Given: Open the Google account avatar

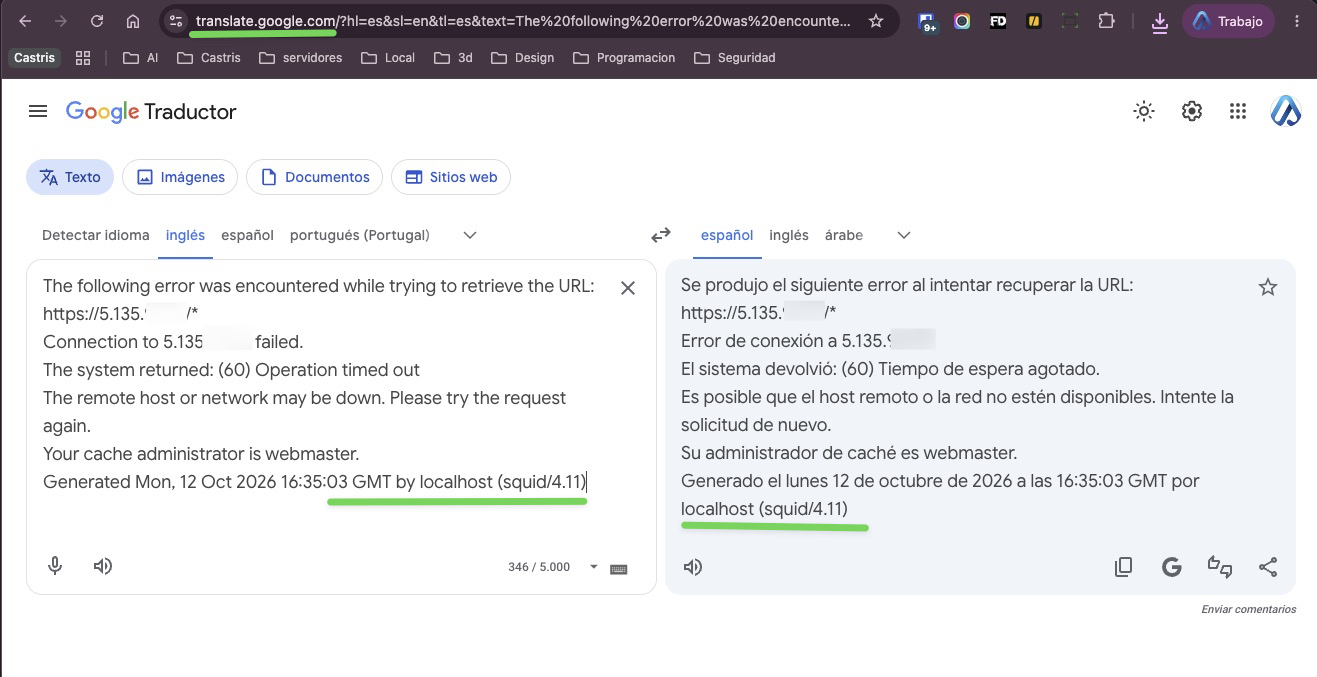Looking at the screenshot, I should click(x=1286, y=112).
